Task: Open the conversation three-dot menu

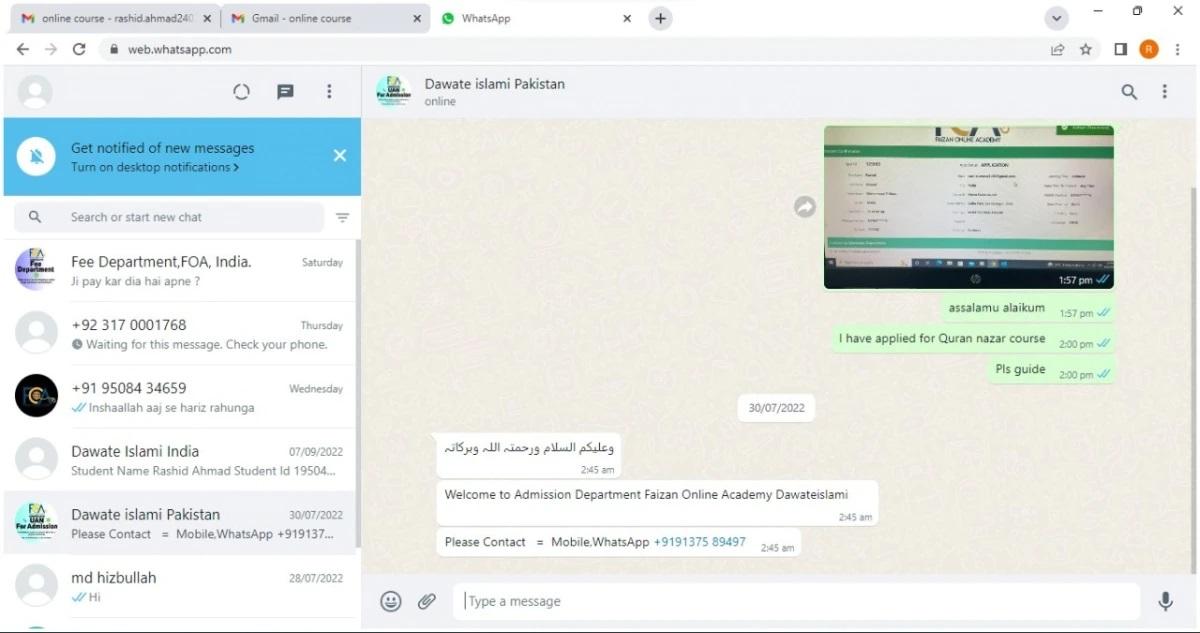Action: tap(1164, 92)
